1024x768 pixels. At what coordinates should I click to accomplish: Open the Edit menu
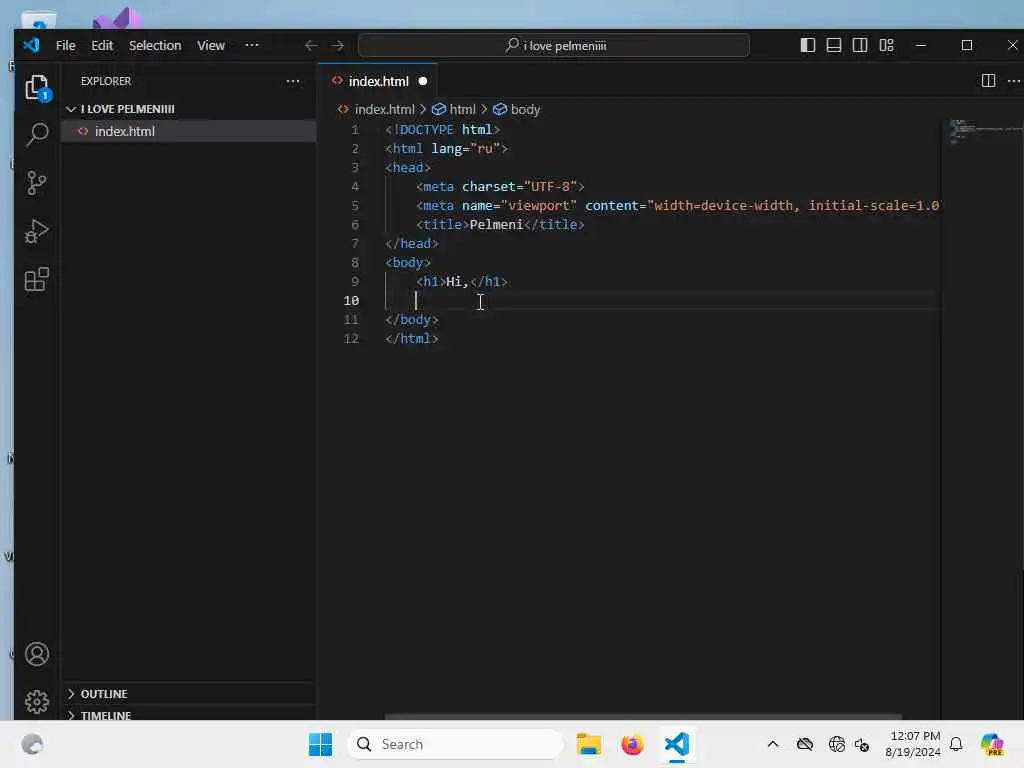pyautogui.click(x=102, y=45)
